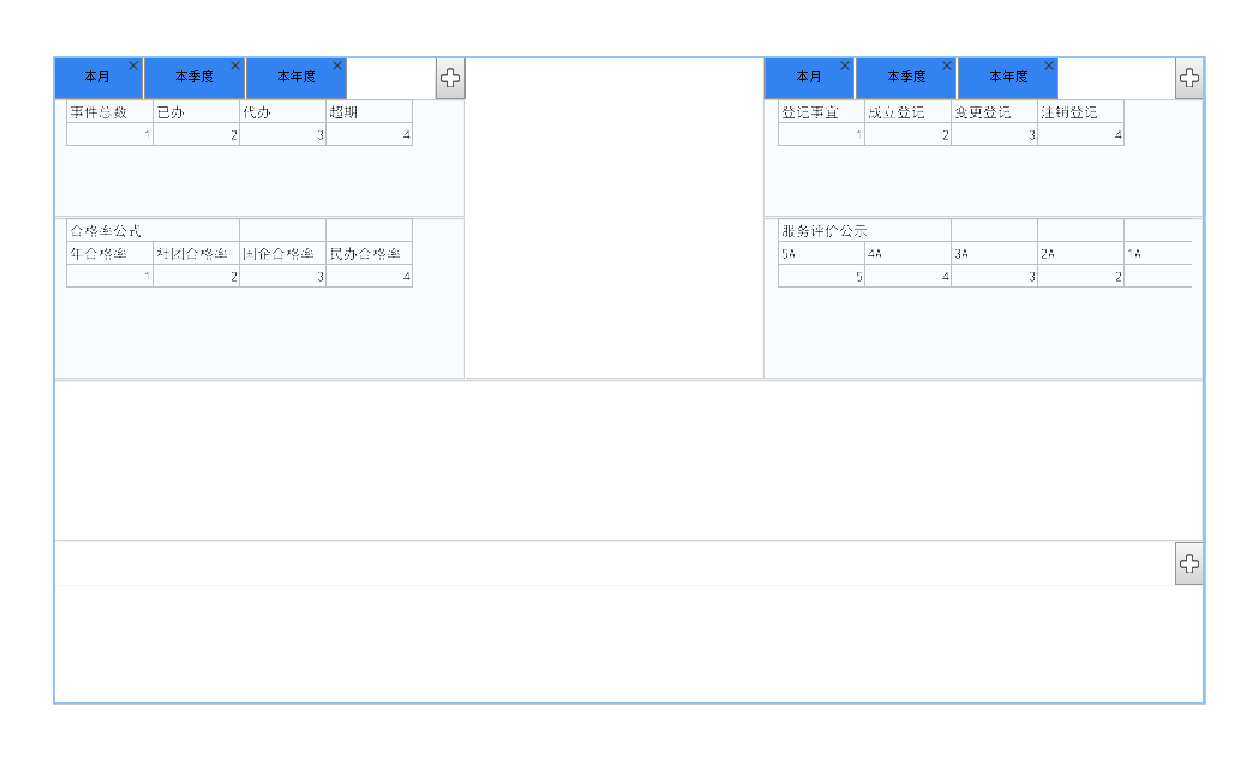Open the 本季度 tab above 登记事宜 table
This screenshot has width=1250, height=757.
[907, 77]
